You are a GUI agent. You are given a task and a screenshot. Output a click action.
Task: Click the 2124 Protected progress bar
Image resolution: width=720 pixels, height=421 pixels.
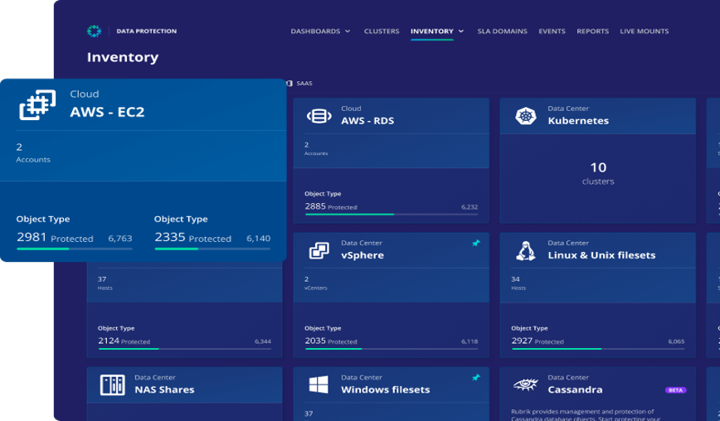point(185,349)
